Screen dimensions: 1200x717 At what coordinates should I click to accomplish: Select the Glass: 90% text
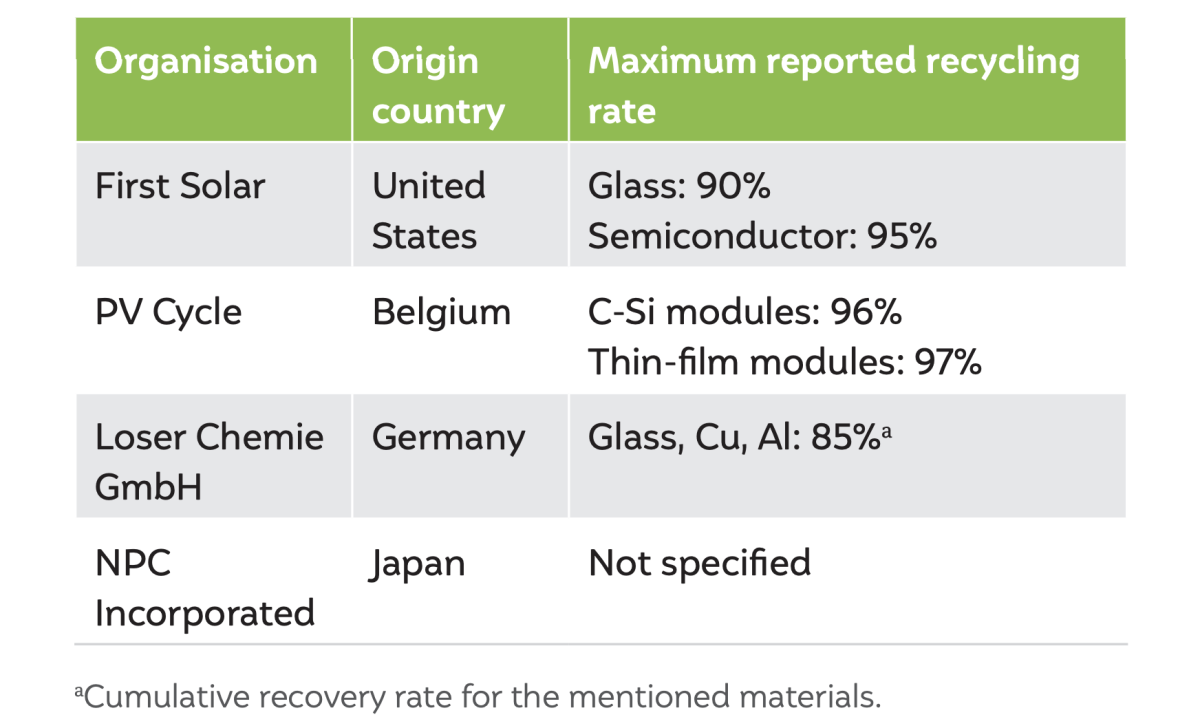click(679, 186)
